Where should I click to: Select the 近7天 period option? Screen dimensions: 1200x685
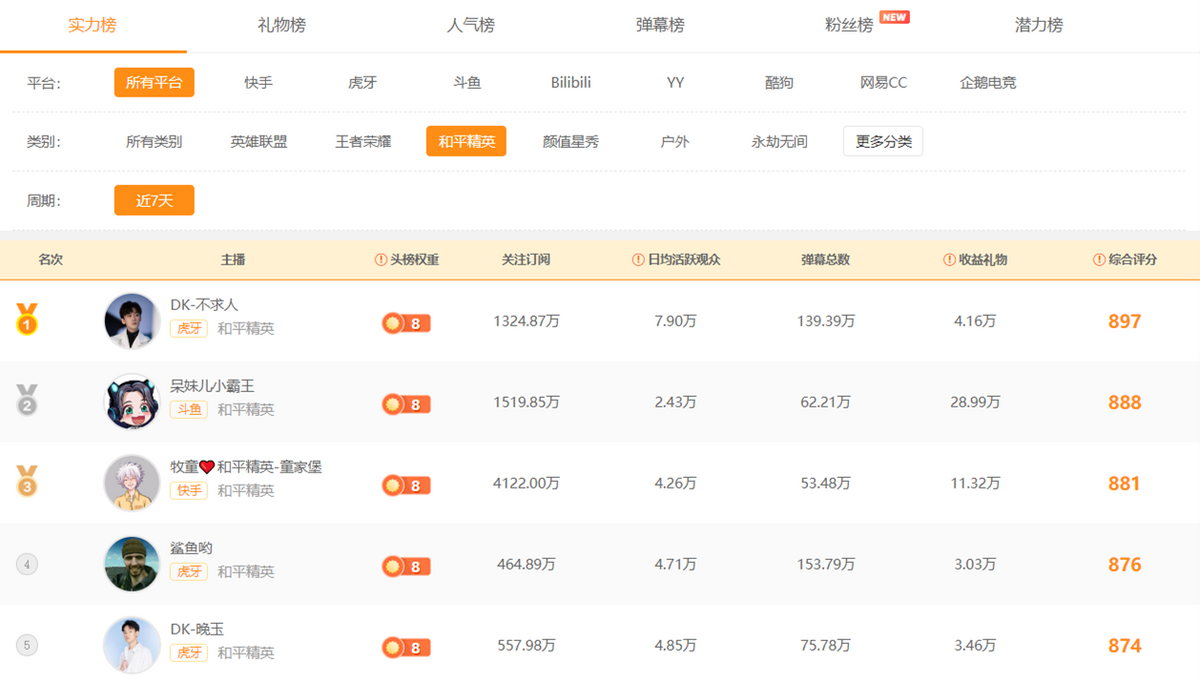153,200
